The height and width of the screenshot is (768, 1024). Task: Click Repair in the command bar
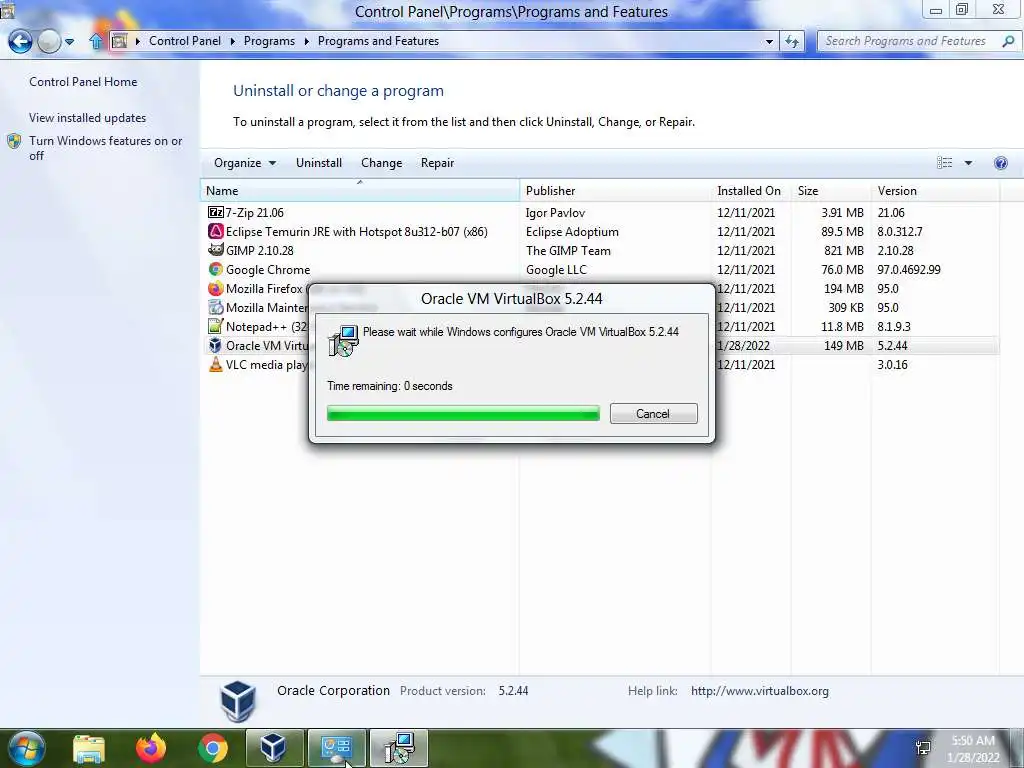[x=437, y=163]
